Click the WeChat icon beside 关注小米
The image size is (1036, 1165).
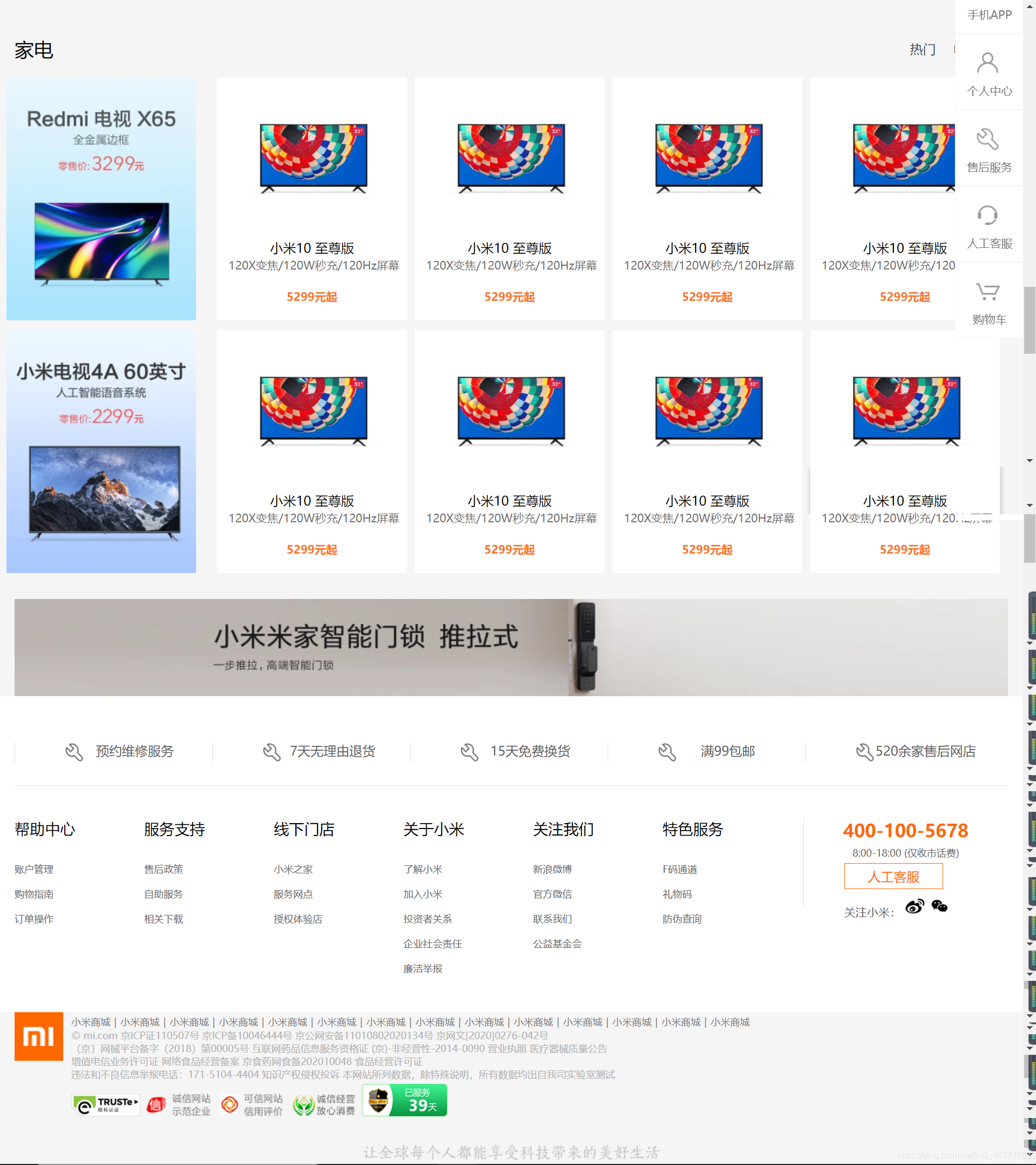(x=941, y=906)
